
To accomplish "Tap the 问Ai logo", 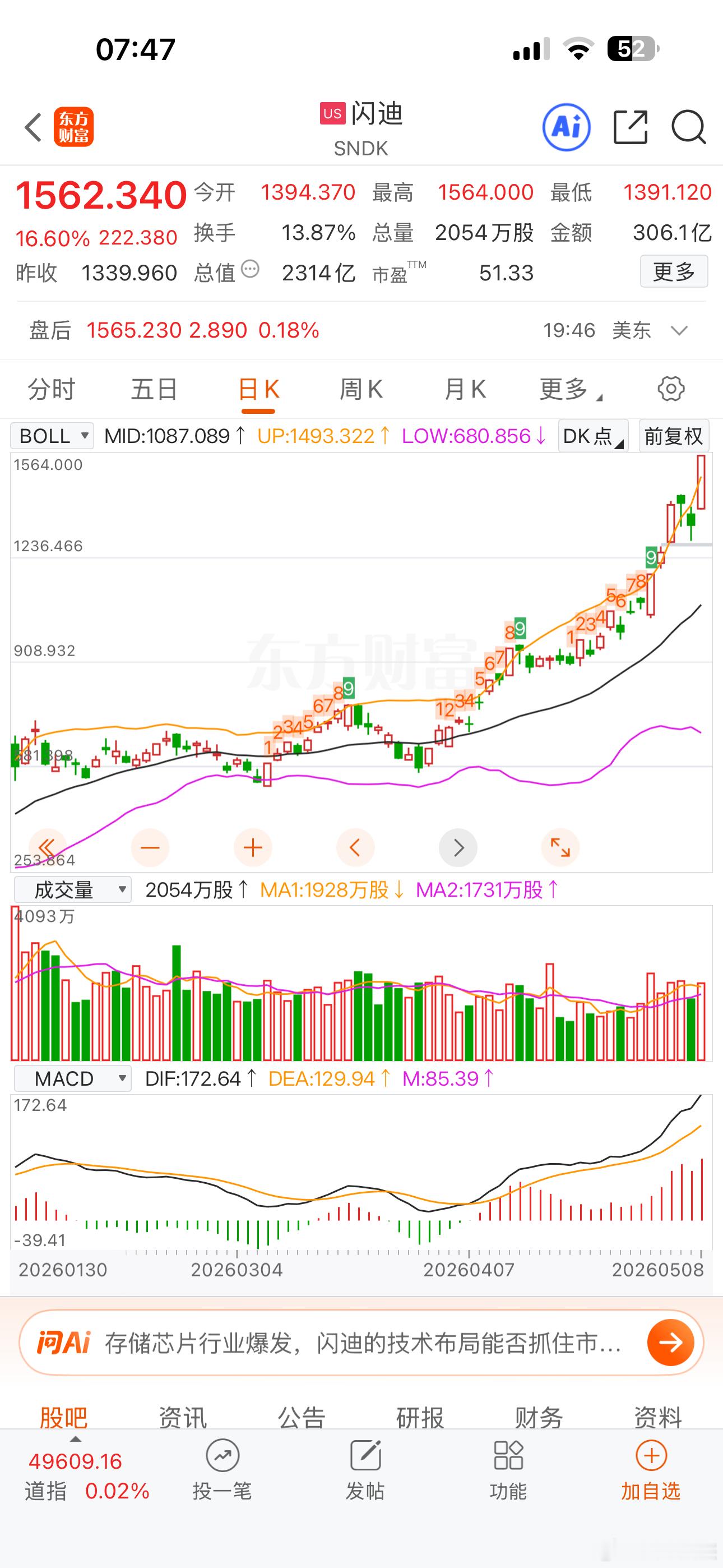I will [63, 1342].
